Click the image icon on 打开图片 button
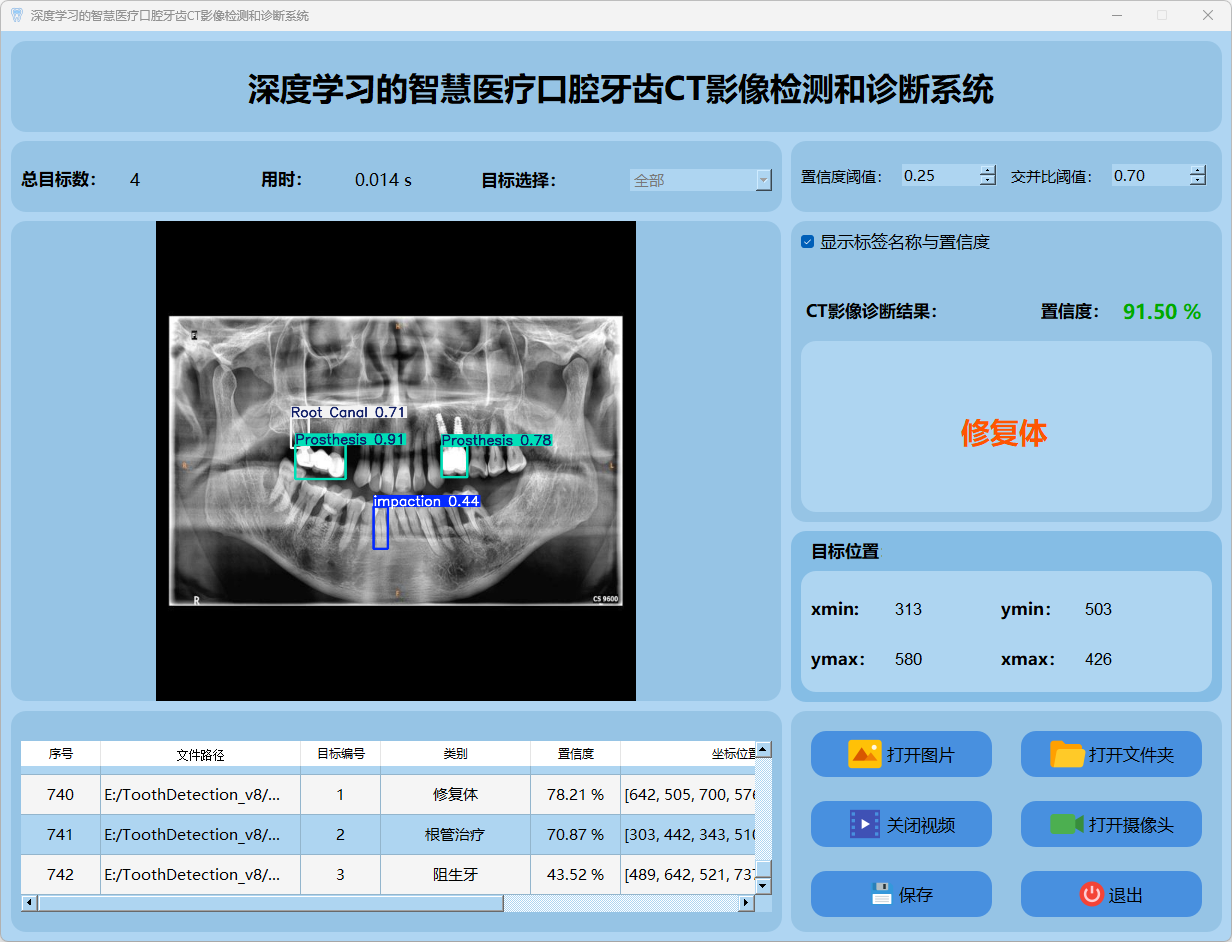The image size is (1232, 942). pos(864,754)
